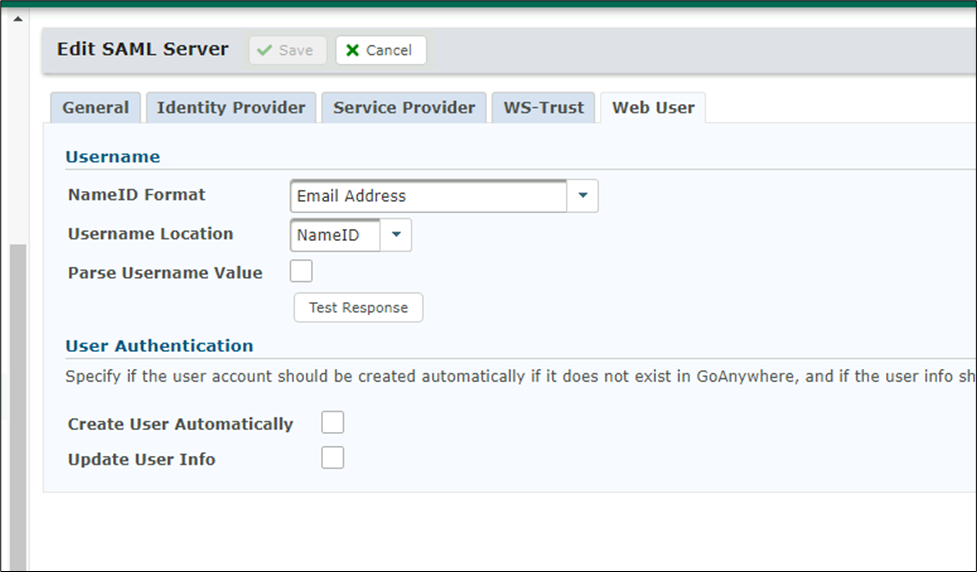This screenshot has width=977, height=572.
Task: Check Create User Automatically
Action: click(333, 423)
